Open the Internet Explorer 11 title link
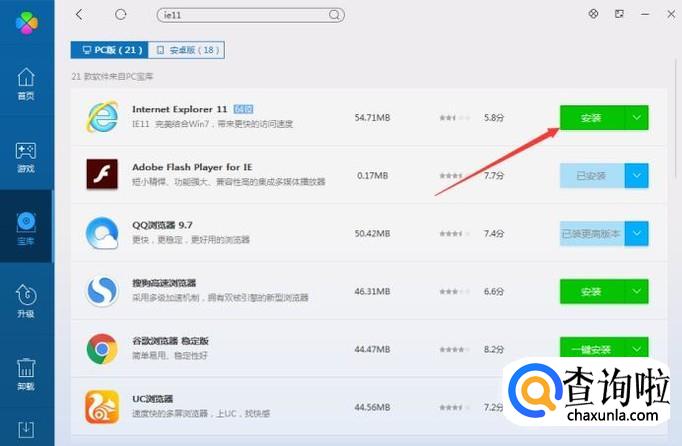 (180, 109)
